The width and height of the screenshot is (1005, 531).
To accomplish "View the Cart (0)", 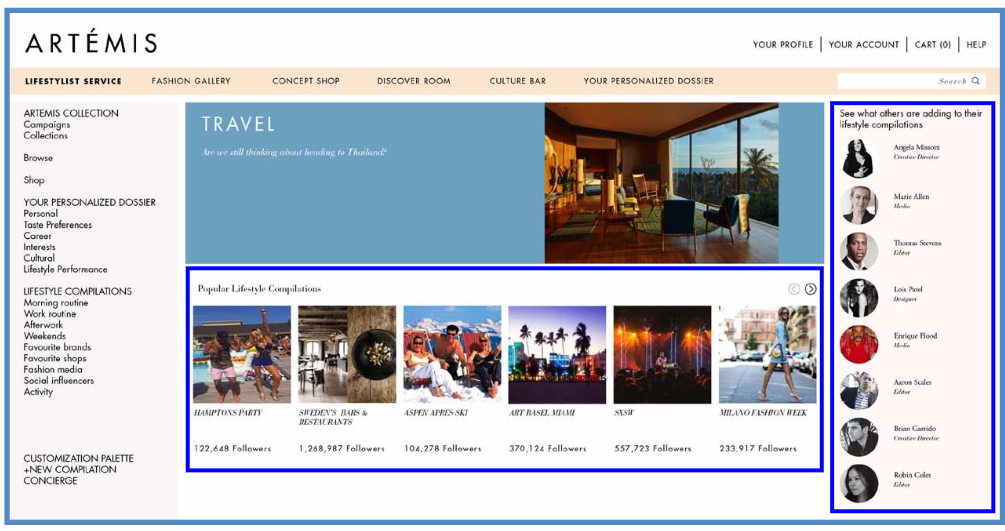I will (933, 45).
